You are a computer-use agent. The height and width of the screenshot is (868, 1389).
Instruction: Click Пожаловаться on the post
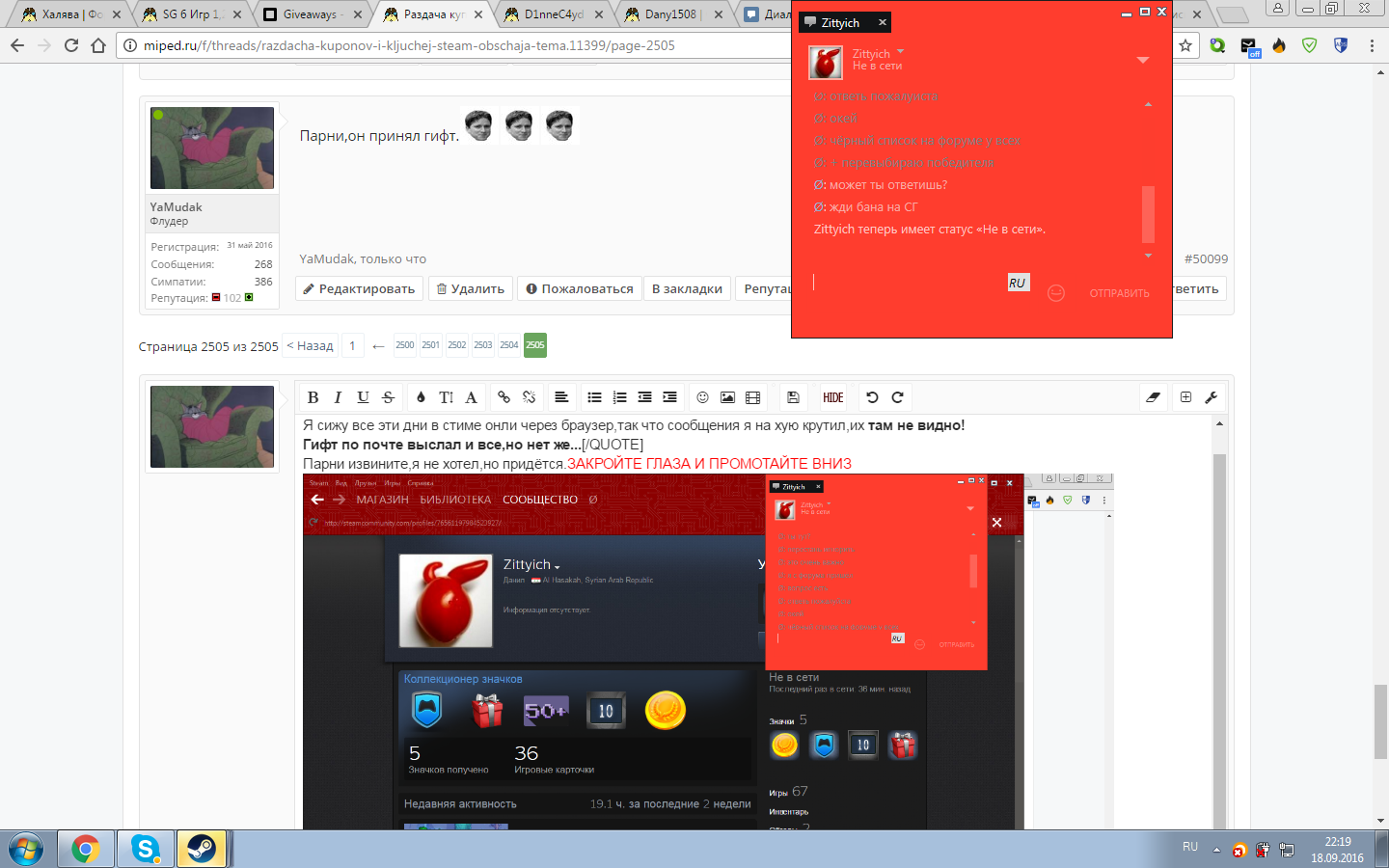click(580, 288)
